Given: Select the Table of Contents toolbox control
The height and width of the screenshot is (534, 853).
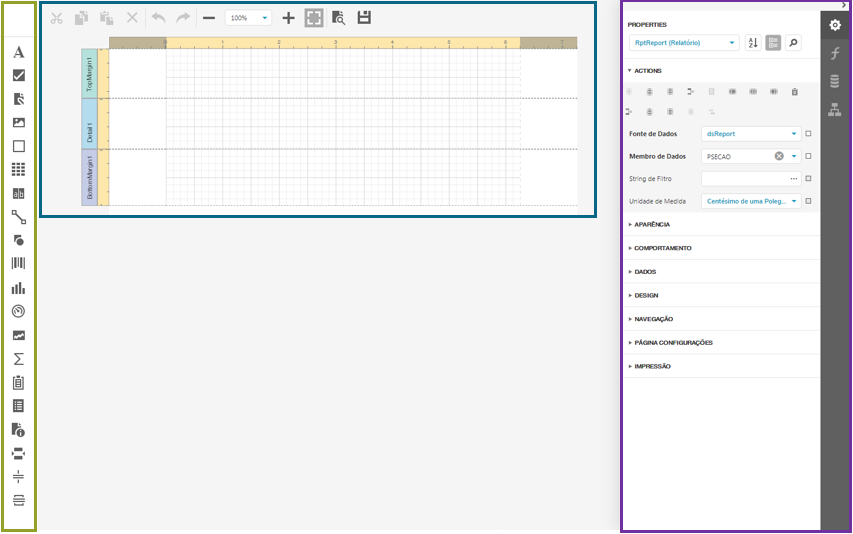Looking at the screenshot, I should (x=18, y=406).
